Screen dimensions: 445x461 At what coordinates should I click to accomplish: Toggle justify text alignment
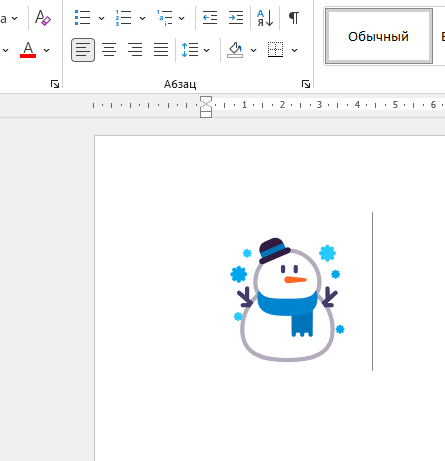click(161, 50)
